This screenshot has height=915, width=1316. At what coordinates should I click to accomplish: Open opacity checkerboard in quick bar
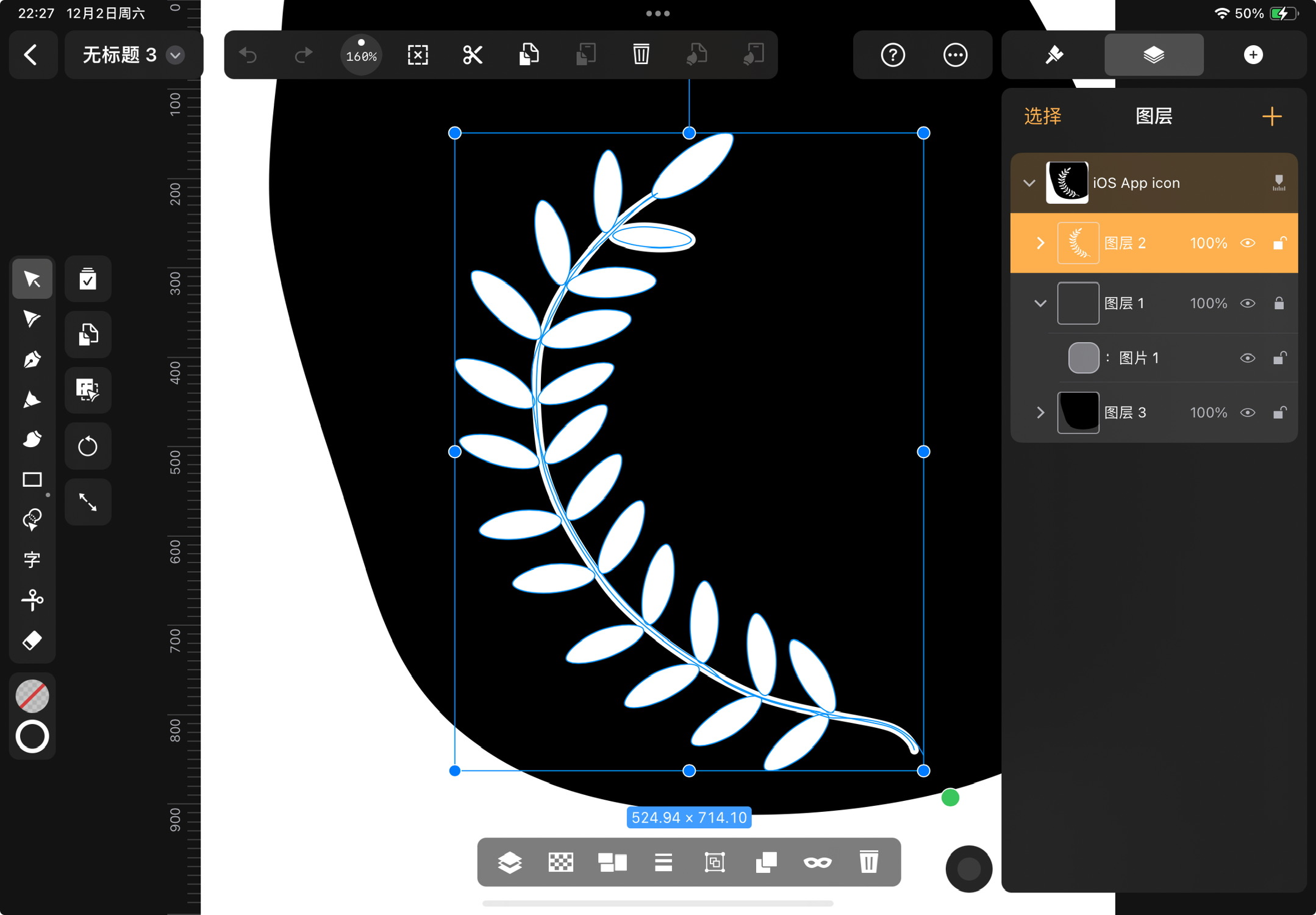tap(560, 862)
